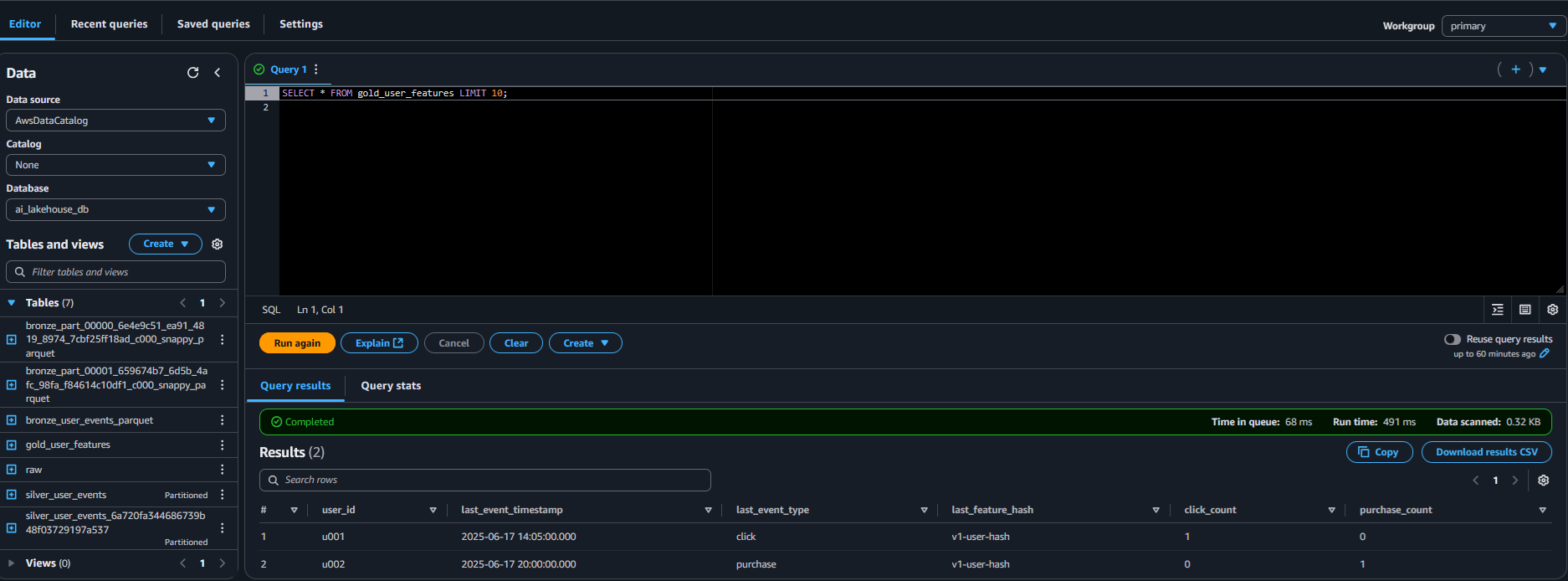Image resolution: width=1568 pixels, height=581 pixels.
Task: Expand gold_user_features table columns
Action: tap(12, 445)
